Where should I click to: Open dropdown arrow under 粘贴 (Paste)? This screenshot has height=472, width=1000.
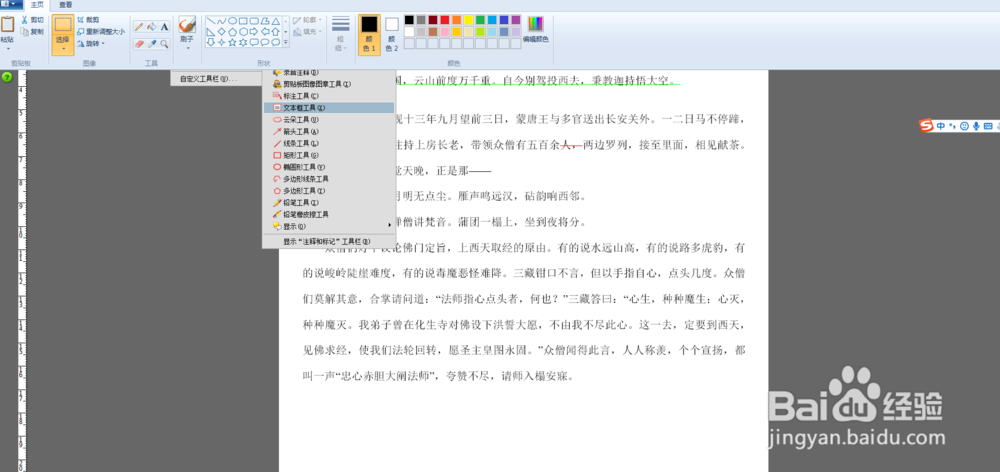click(7, 48)
